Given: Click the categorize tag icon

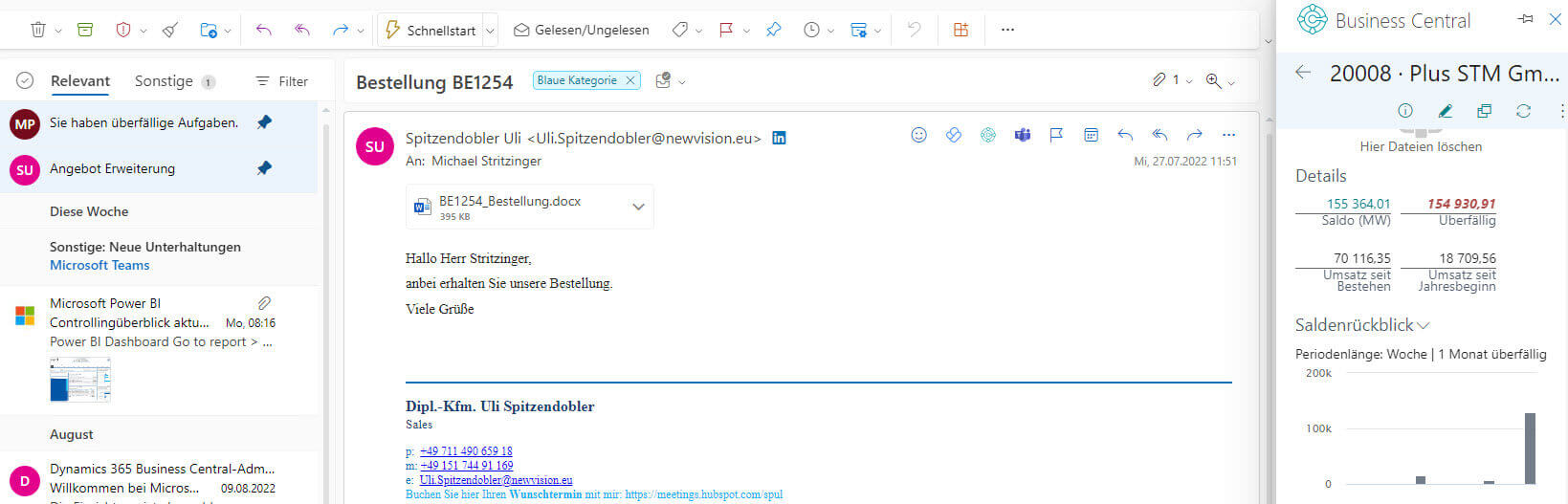Looking at the screenshot, I should coord(680,30).
